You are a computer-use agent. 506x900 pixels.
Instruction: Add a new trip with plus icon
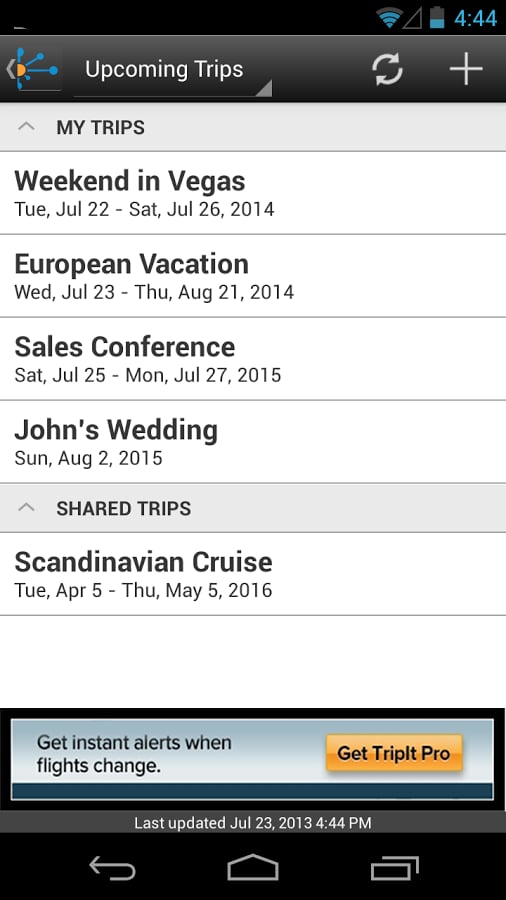(x=466, y=69)
